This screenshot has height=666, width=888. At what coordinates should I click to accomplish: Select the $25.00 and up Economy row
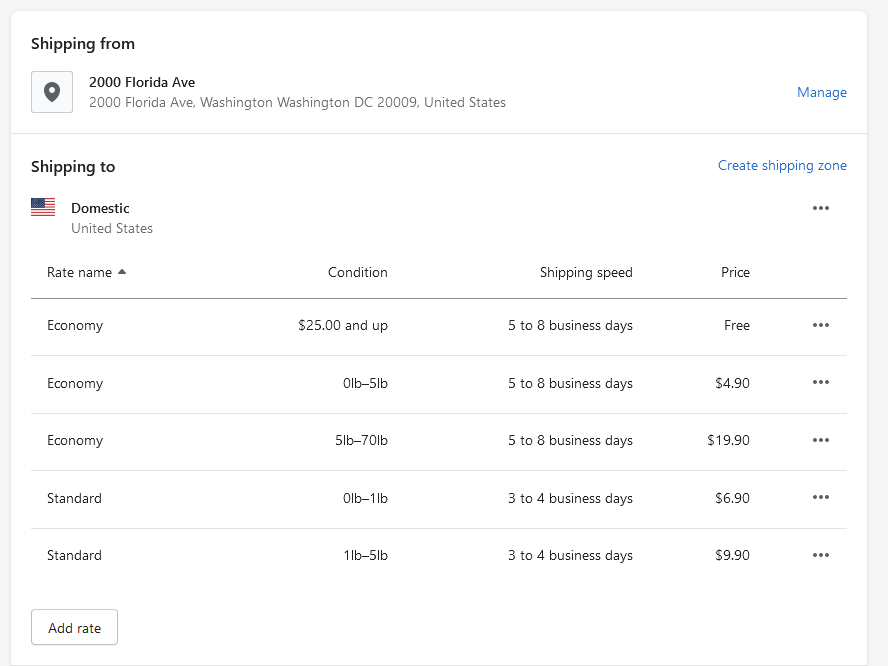click(x=343, y=326)
